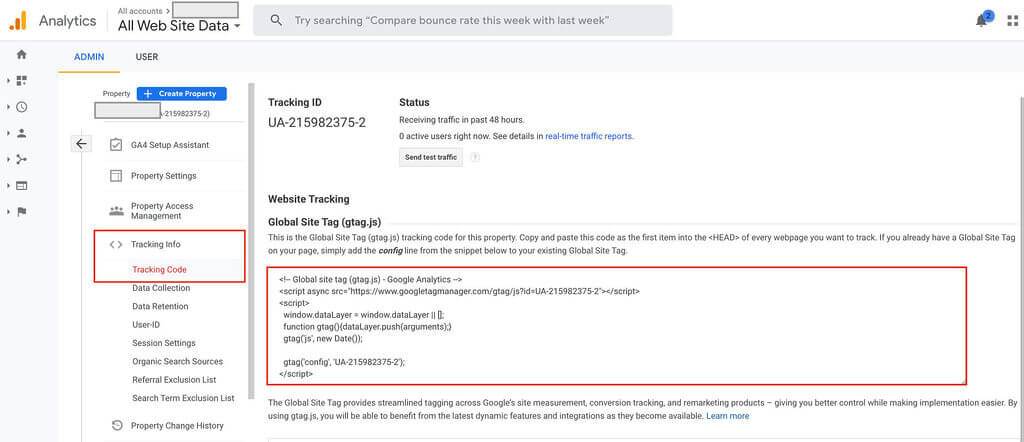Click inside the gtag.js tracking code box
The image size is (1024, 442).
[616, 325]
